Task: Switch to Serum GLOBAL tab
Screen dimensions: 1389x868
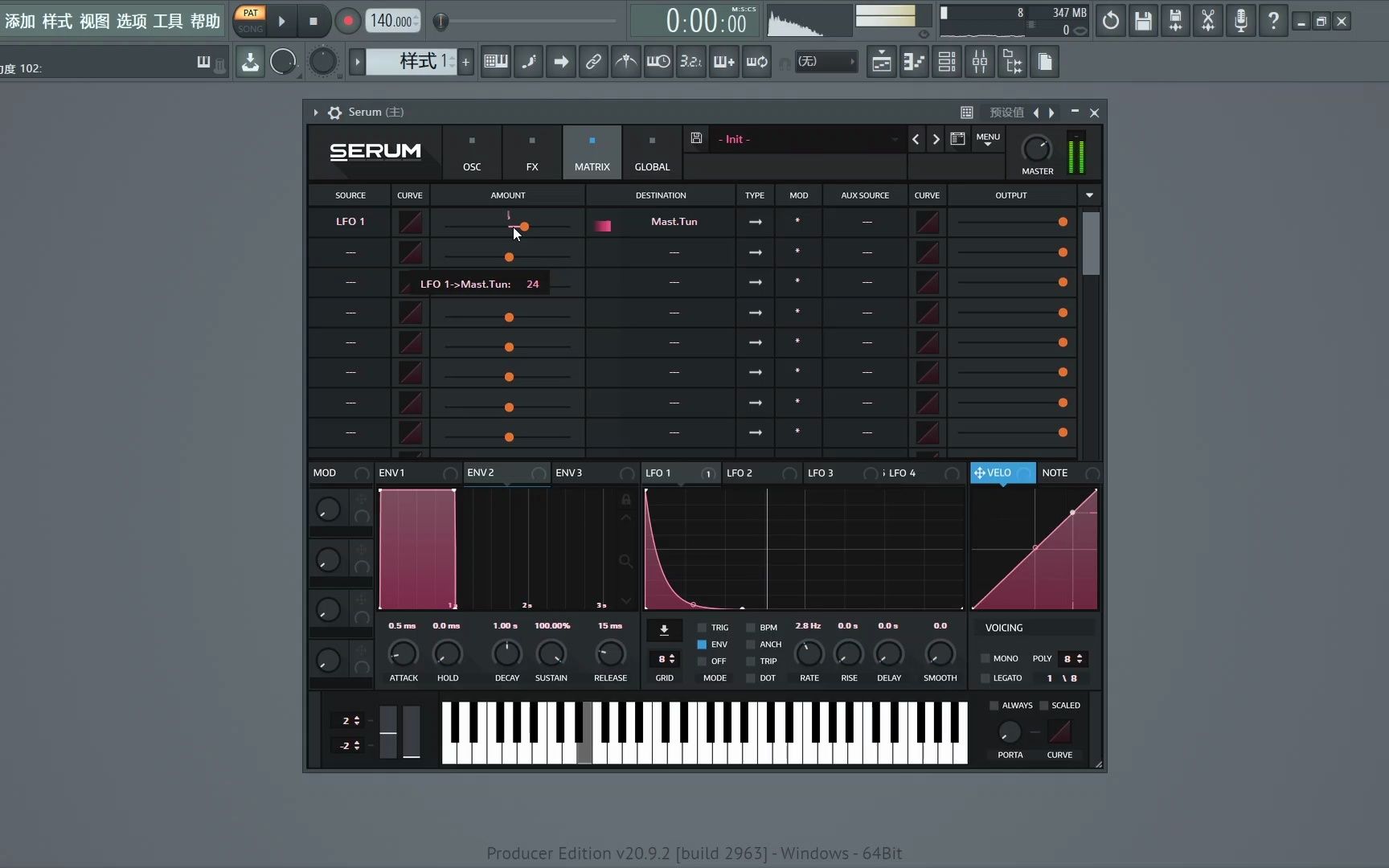Action: pyautogui.click(x=652, y=152)
